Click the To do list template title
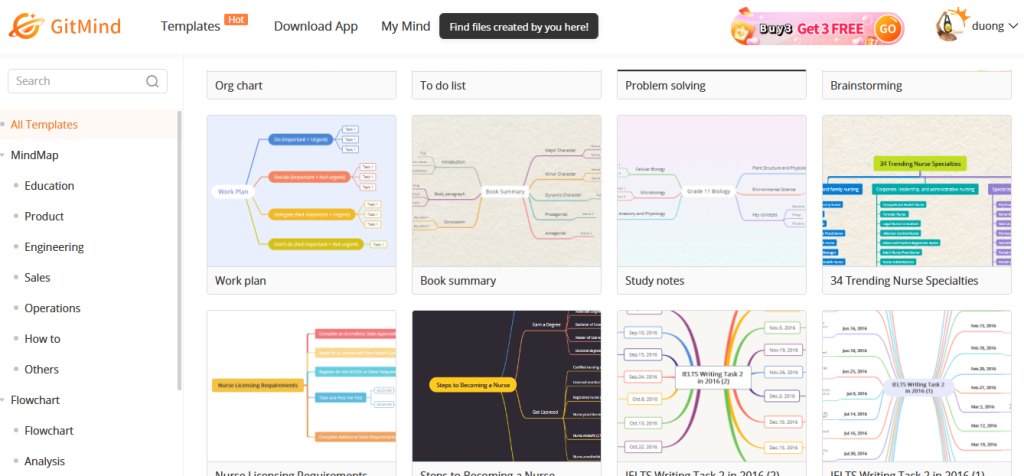1024x476 pixels. click(x=443, y=86)
